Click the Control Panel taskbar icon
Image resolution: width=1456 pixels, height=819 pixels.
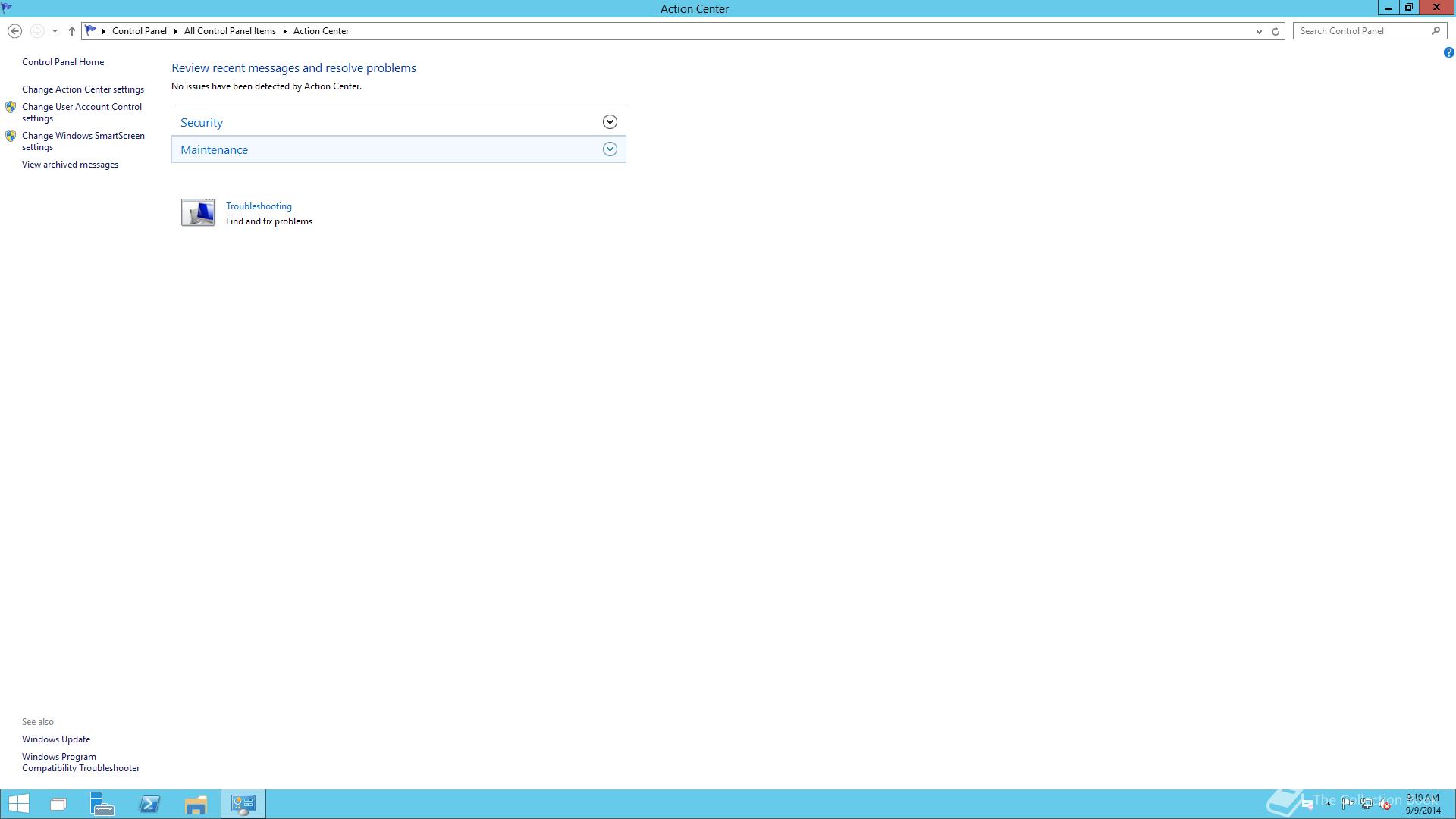tap(243, 804)
